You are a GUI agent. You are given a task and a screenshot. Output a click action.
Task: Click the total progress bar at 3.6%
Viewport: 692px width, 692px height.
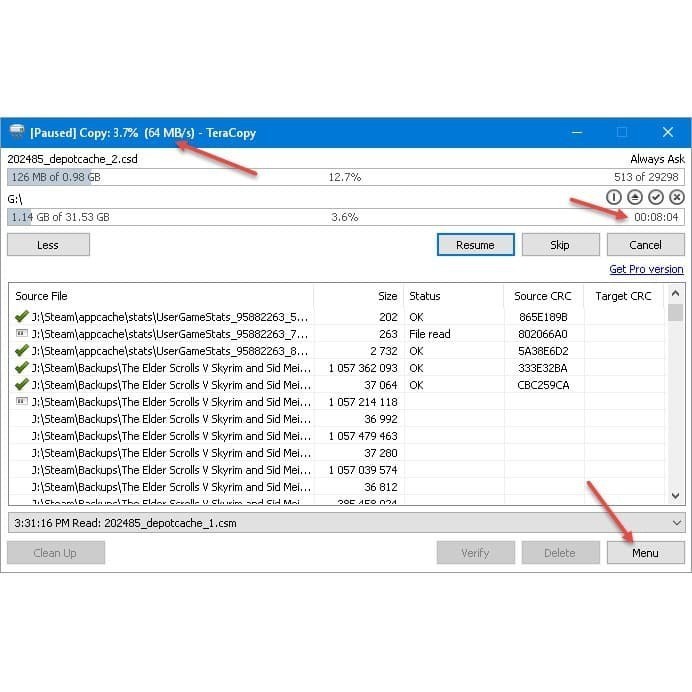[346, 217]
